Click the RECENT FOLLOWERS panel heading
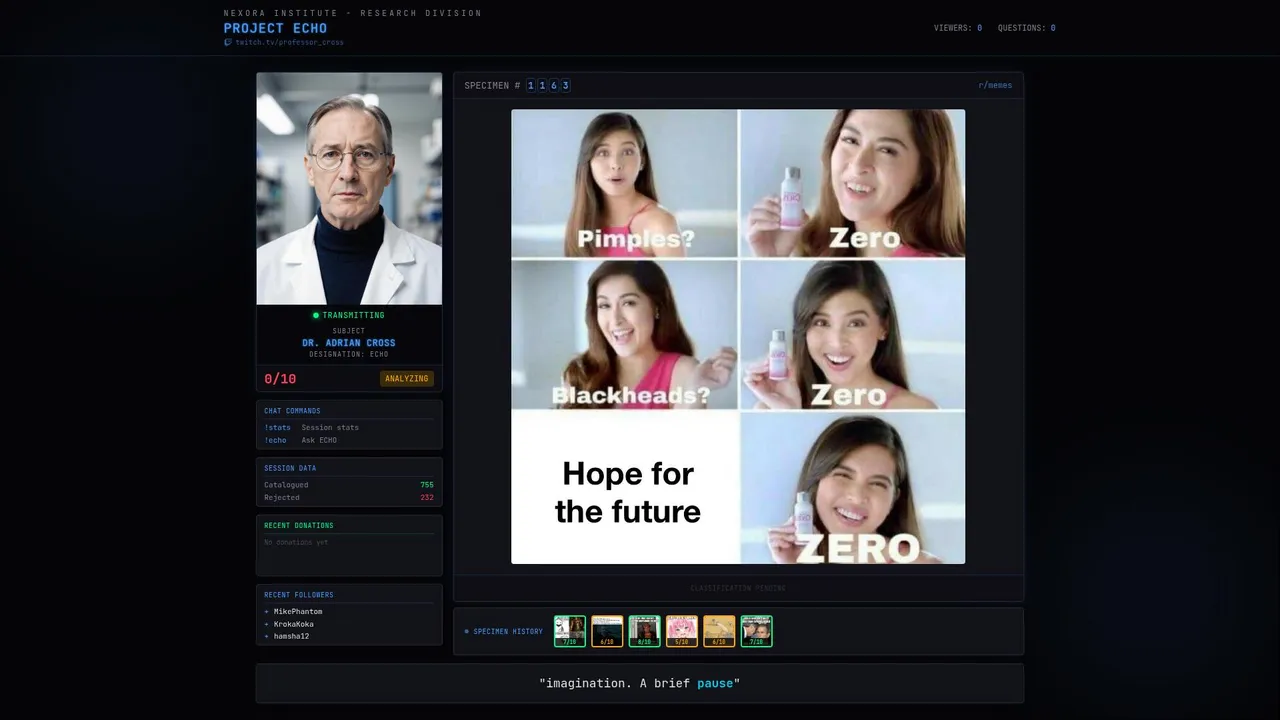This screenshot has height=720, width=1280. pos(299,595)
